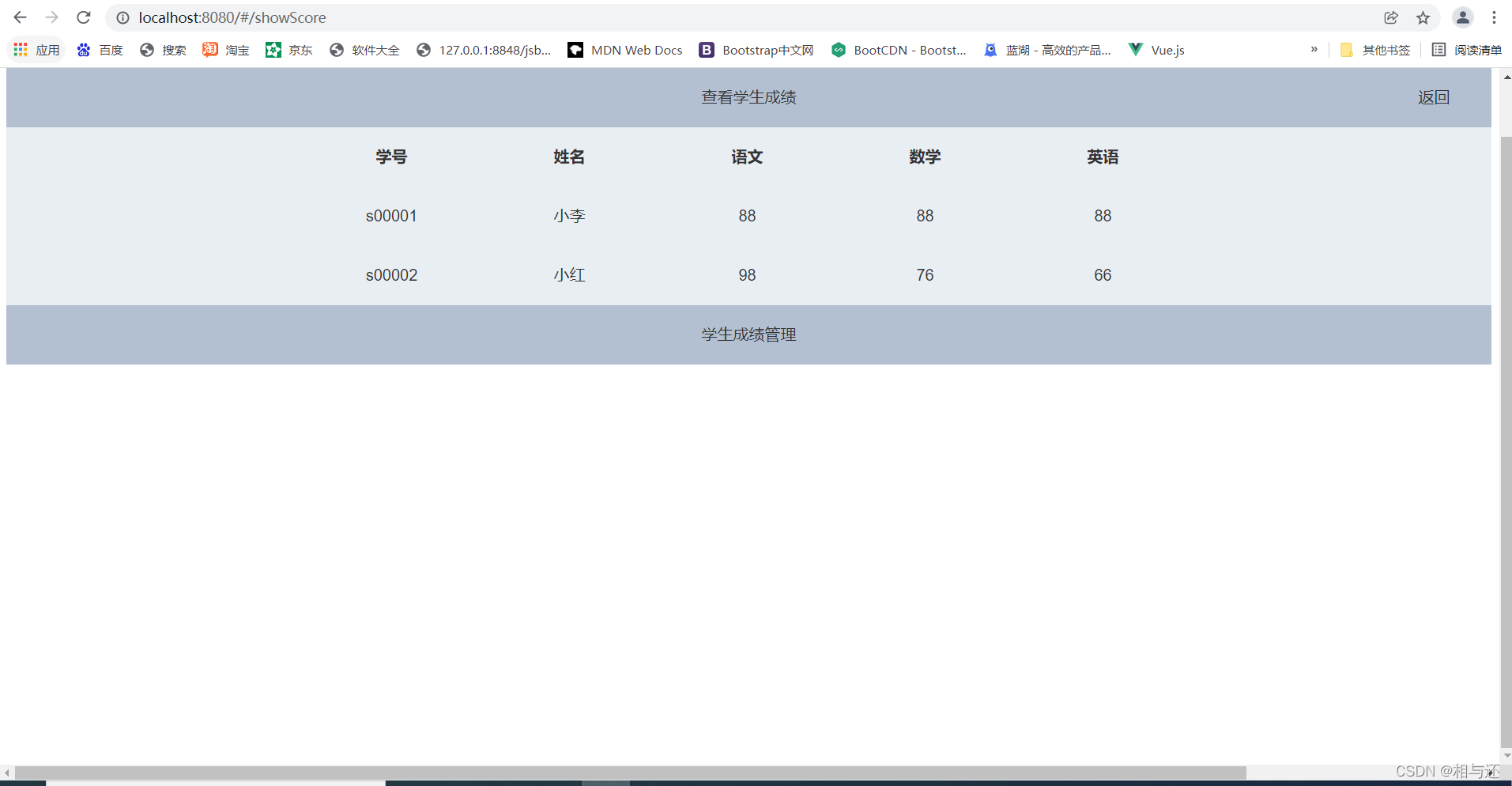
Task: Click the 姓名 column header
Action: pos(569,157)
